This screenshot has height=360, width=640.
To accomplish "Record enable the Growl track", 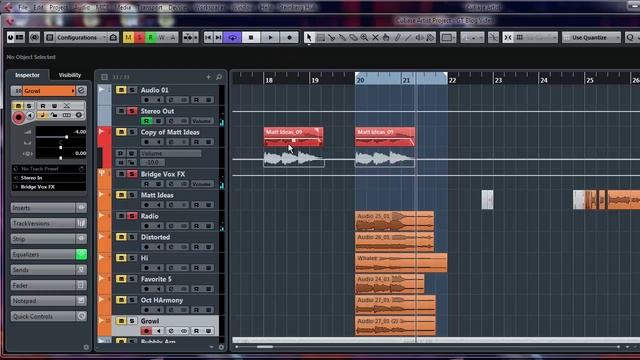I will click(146, 331).
